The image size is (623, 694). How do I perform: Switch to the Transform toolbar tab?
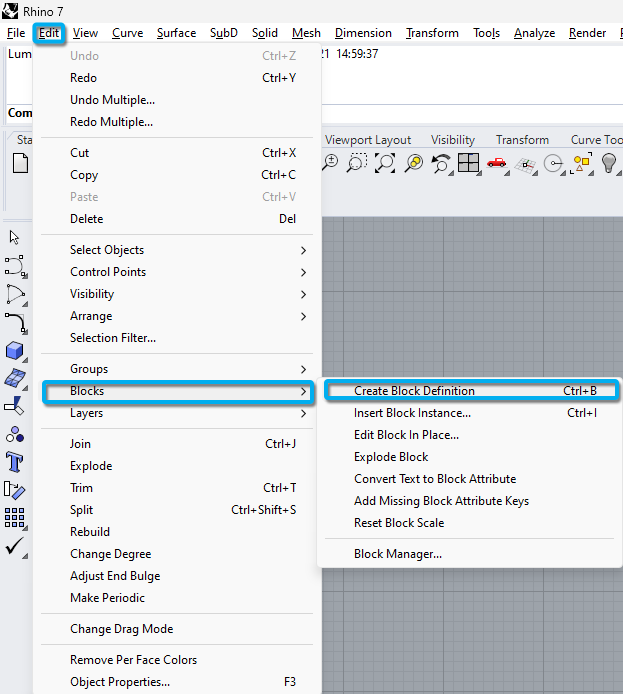(x=522, y=140)
